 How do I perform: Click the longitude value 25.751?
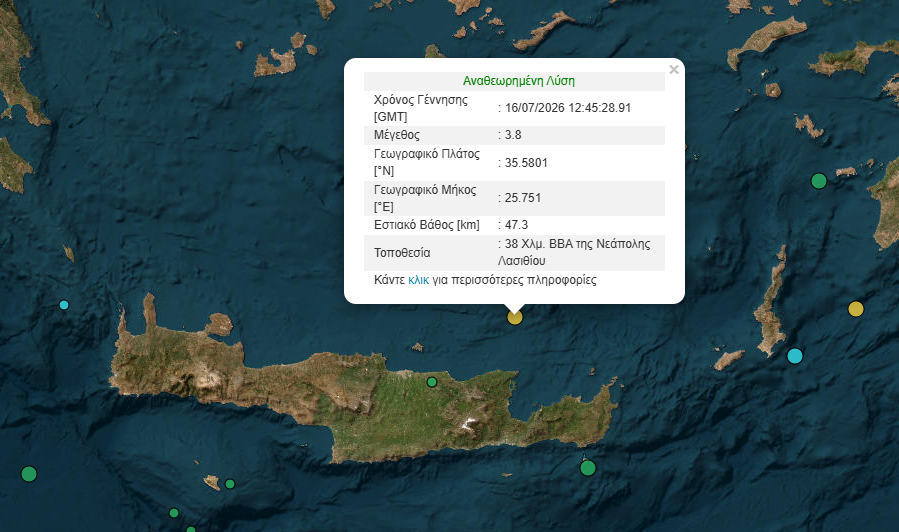point(522,198)
